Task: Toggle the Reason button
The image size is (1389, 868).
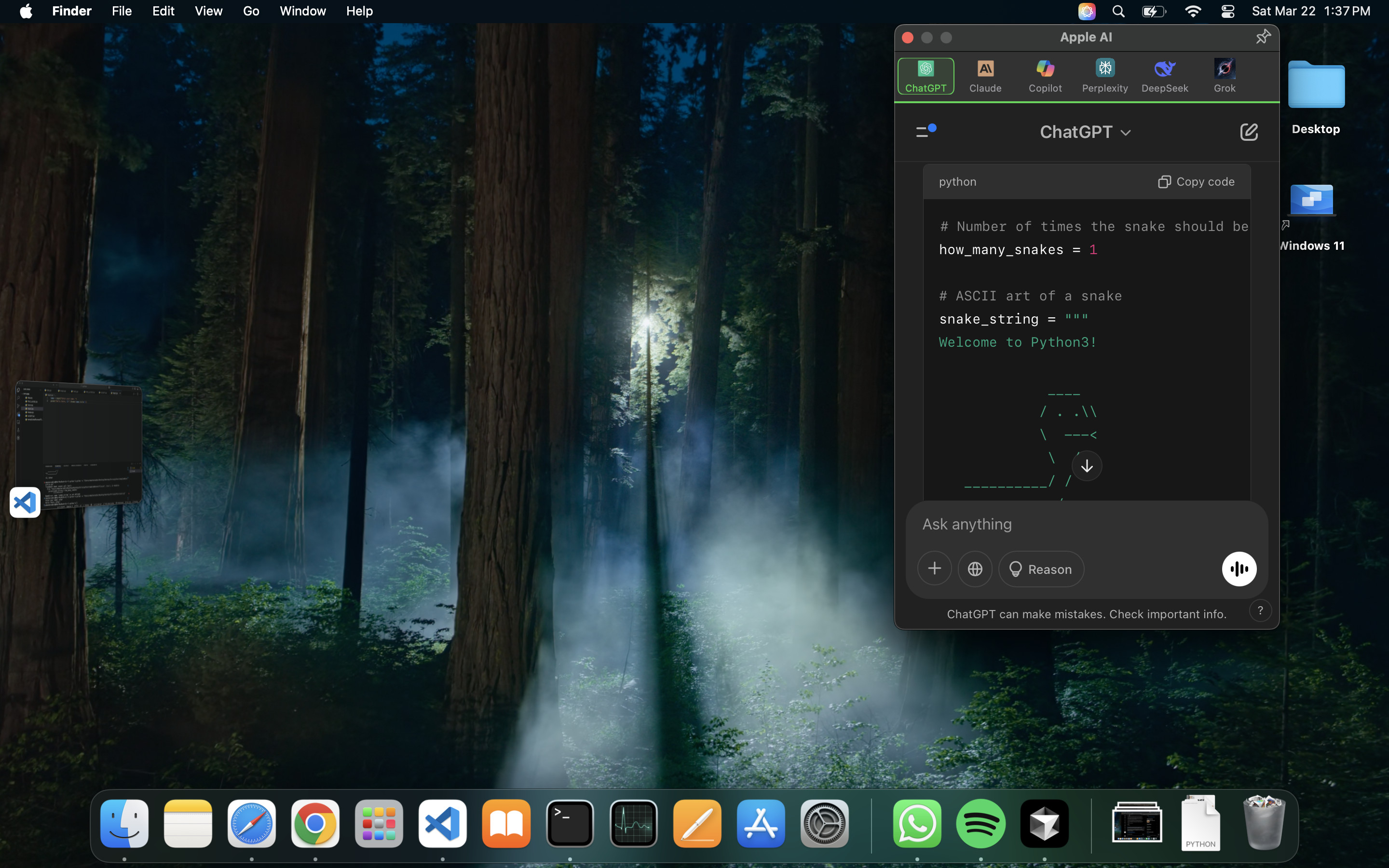Action: (1041, 569)
